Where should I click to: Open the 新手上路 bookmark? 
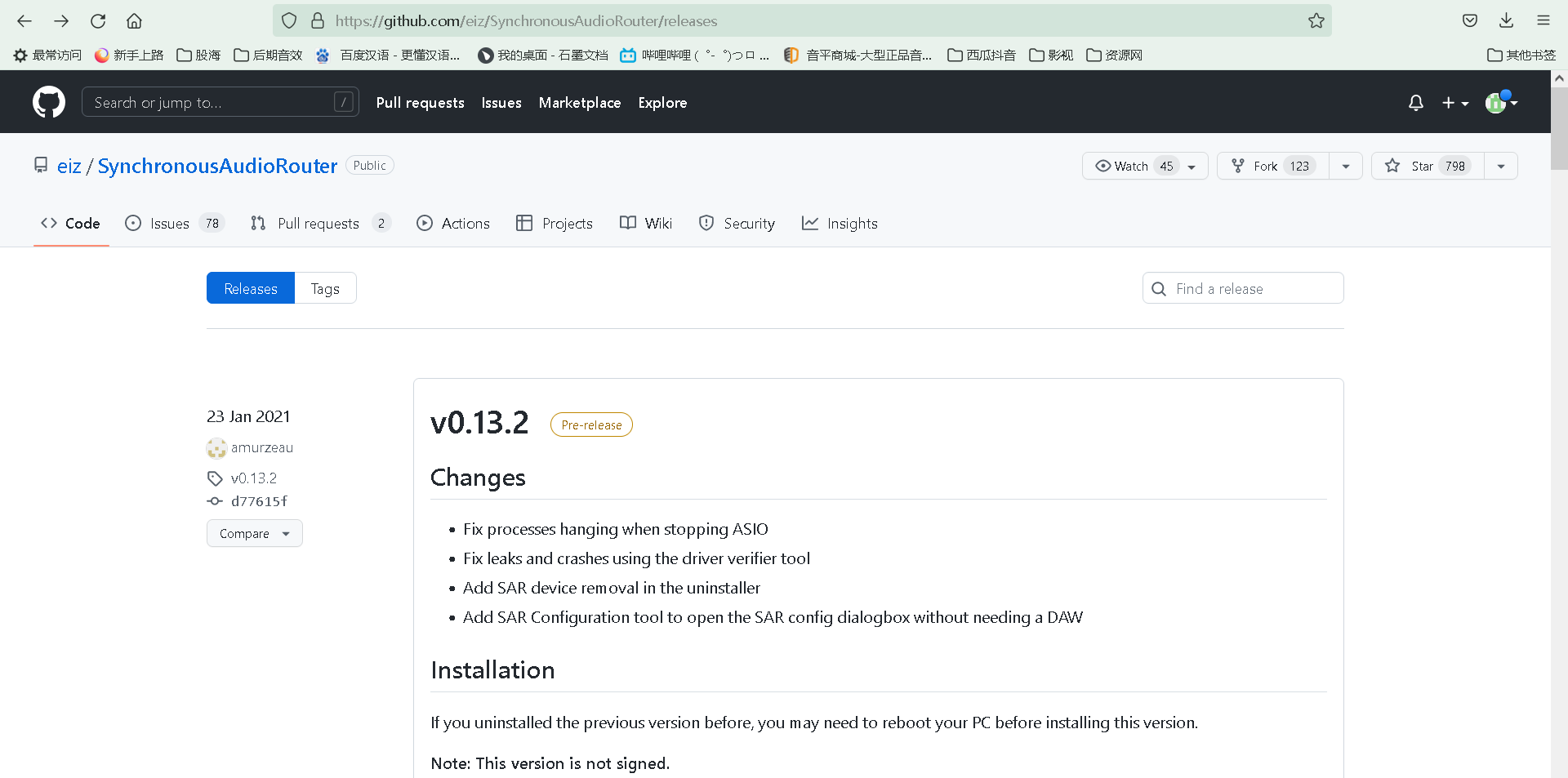(129, 55)
